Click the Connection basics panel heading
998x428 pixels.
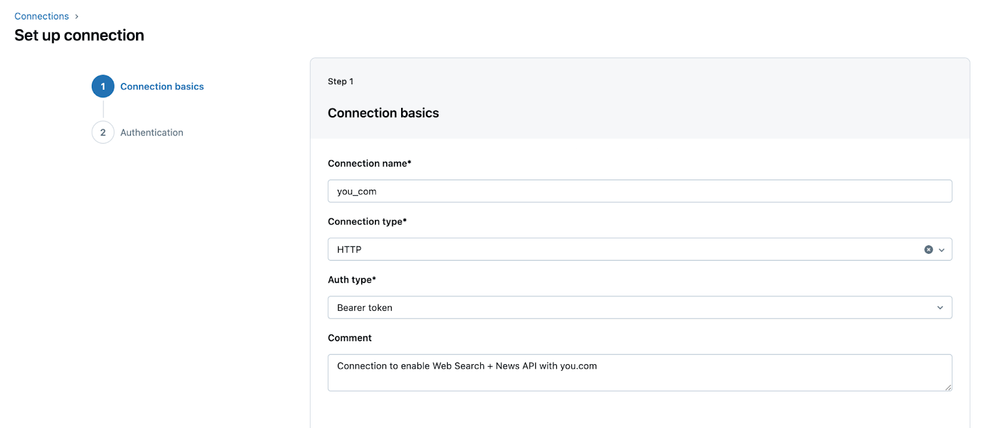point(383,113)
